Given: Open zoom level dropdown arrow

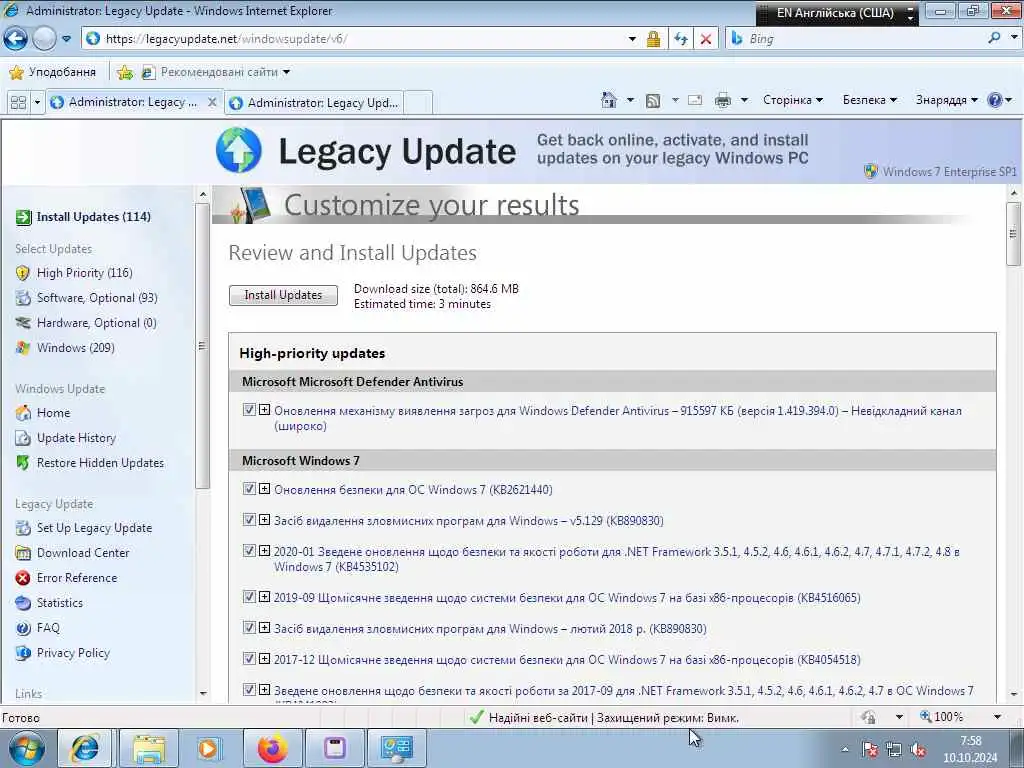Looking at the screenshot, I should (x=997, y=717).
